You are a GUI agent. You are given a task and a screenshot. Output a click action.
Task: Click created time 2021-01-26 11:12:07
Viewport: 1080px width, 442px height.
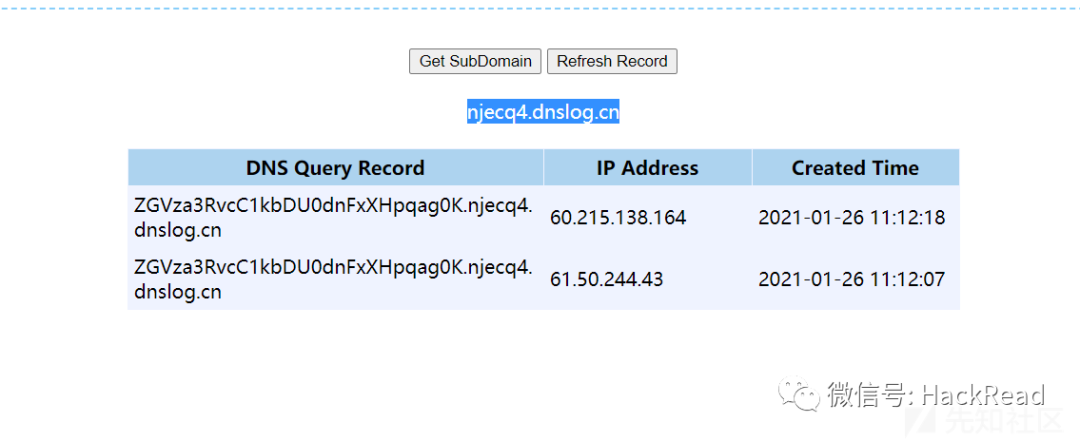click(x=851, y=280)
